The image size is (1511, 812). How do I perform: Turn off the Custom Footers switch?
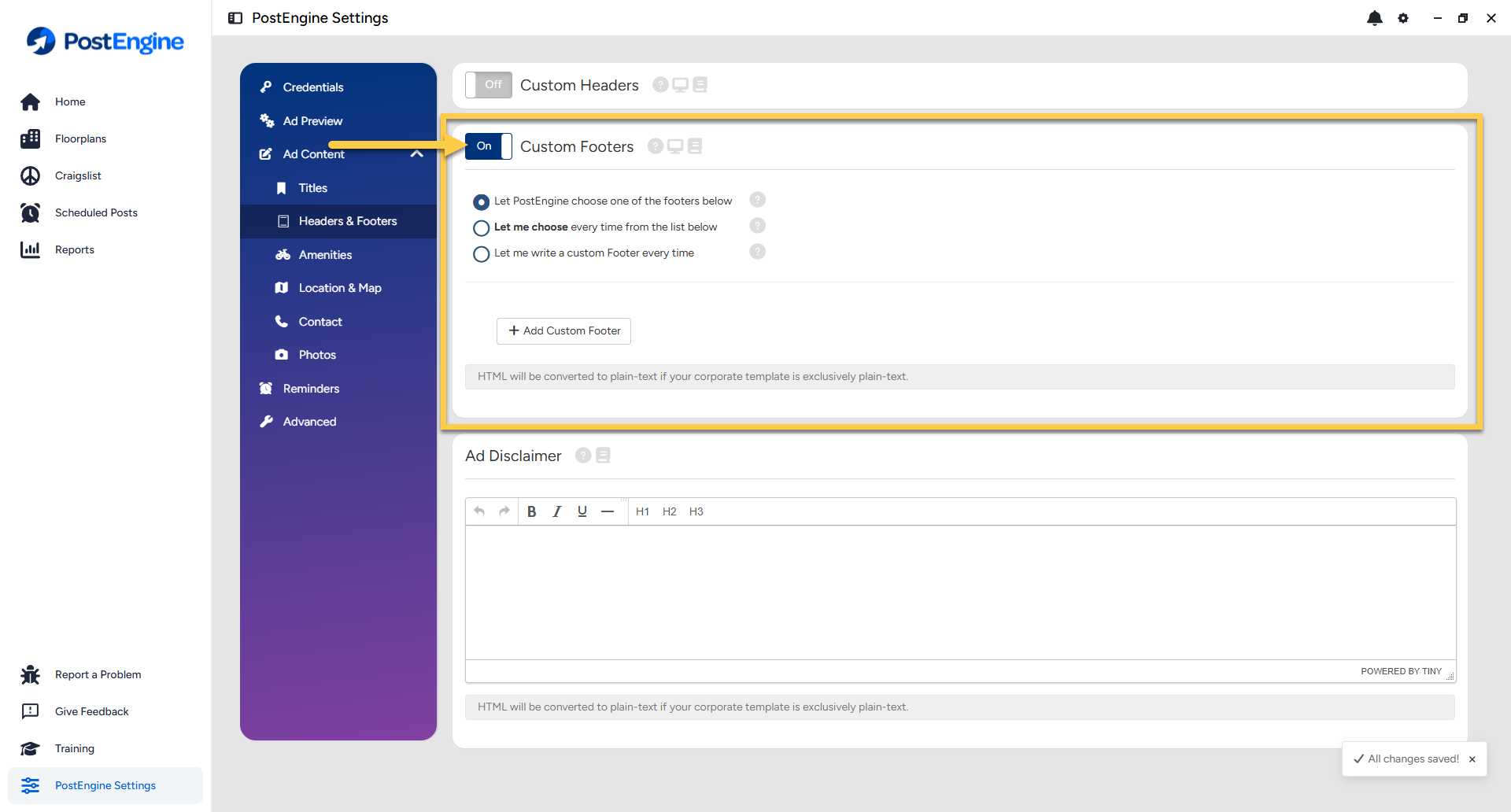pos(489,146)
